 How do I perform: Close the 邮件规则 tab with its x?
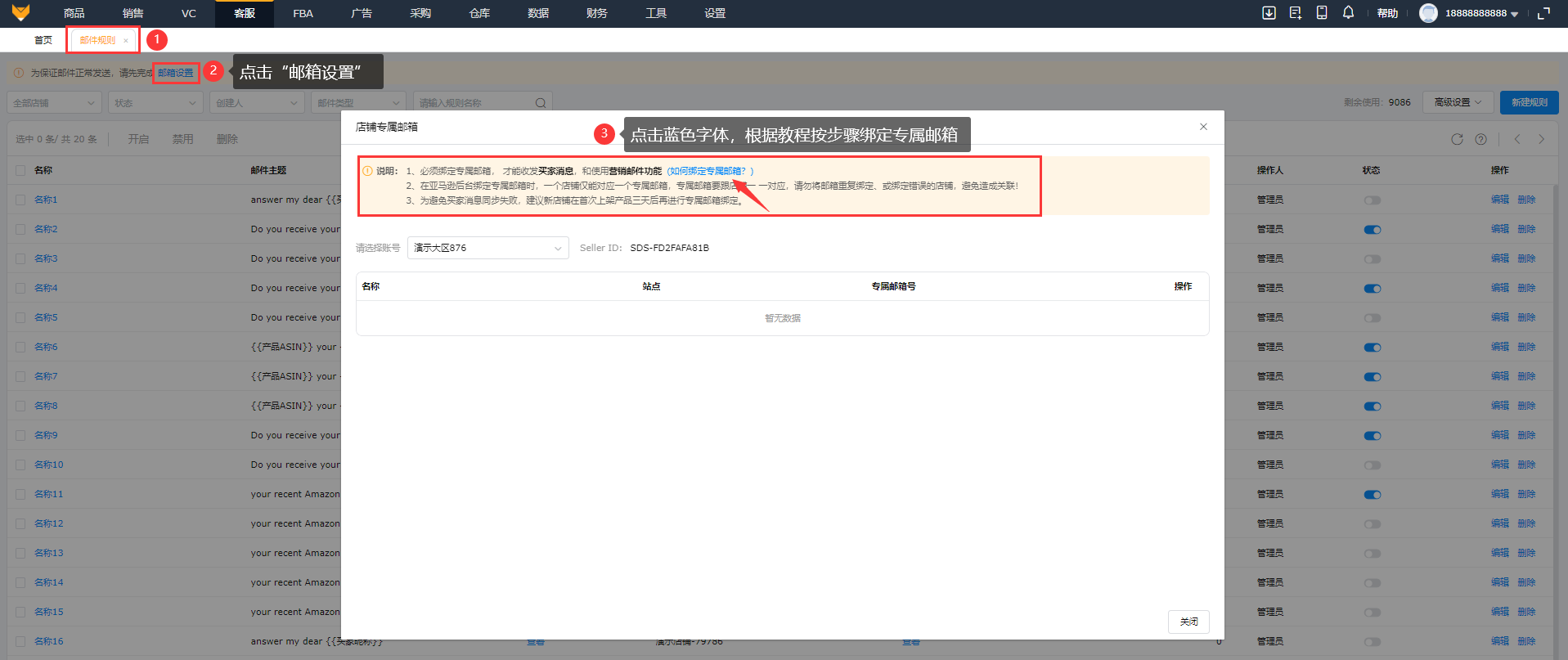pos(125,40)
